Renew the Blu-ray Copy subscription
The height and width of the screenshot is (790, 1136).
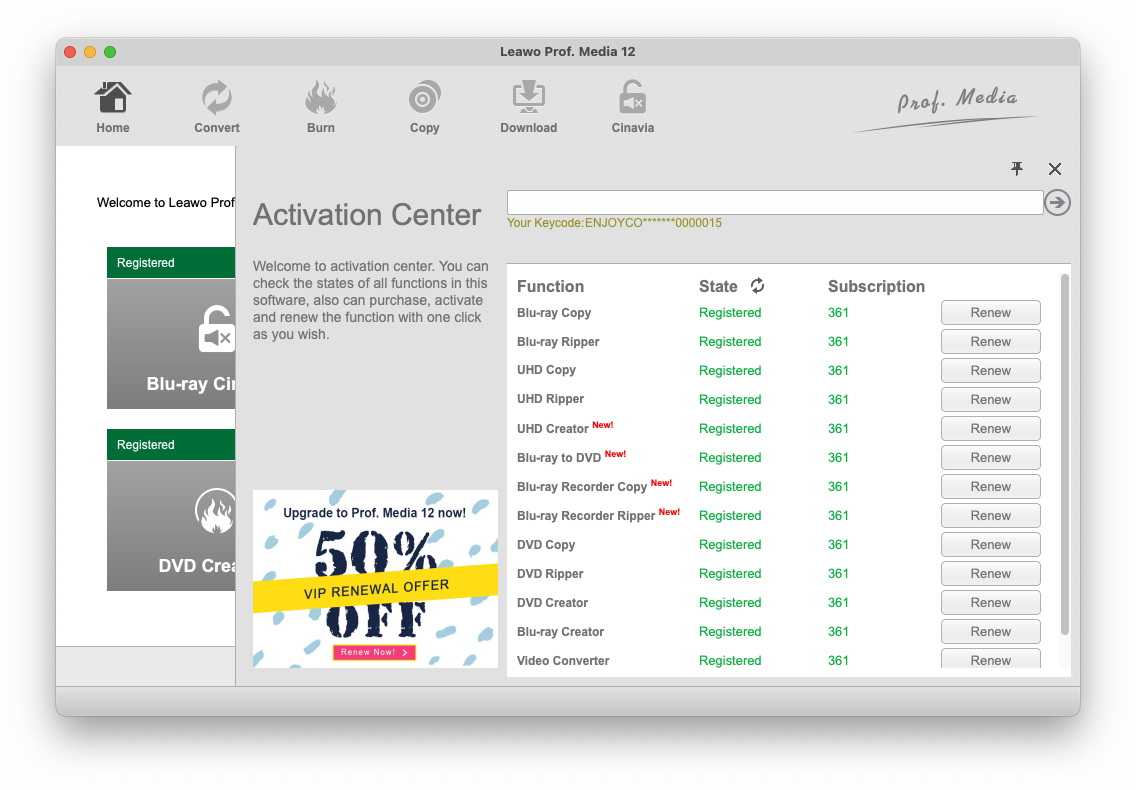(x=990, y=312)
